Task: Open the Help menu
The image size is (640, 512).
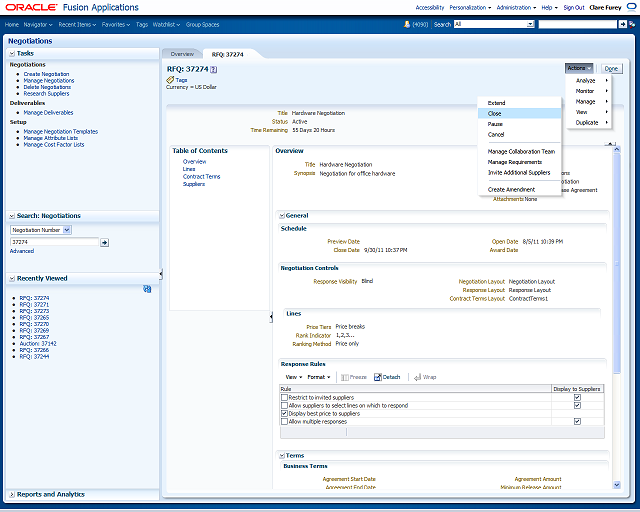Action: pos(549,8)
